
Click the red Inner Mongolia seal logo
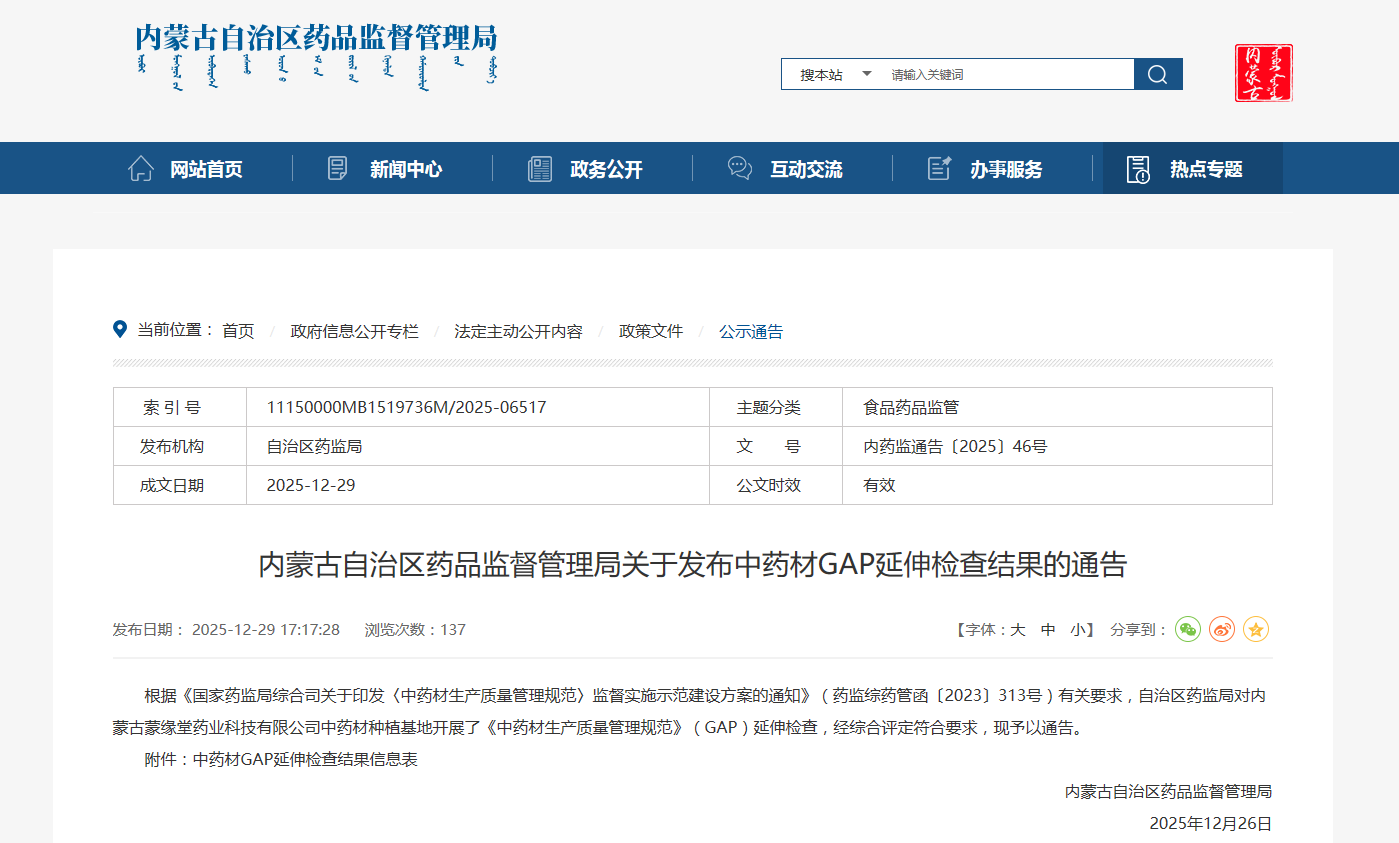(1263, 73)
